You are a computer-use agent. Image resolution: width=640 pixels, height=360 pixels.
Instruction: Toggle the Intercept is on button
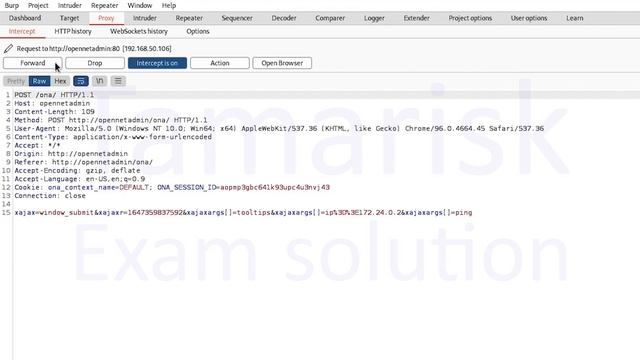tap(157, 63)
